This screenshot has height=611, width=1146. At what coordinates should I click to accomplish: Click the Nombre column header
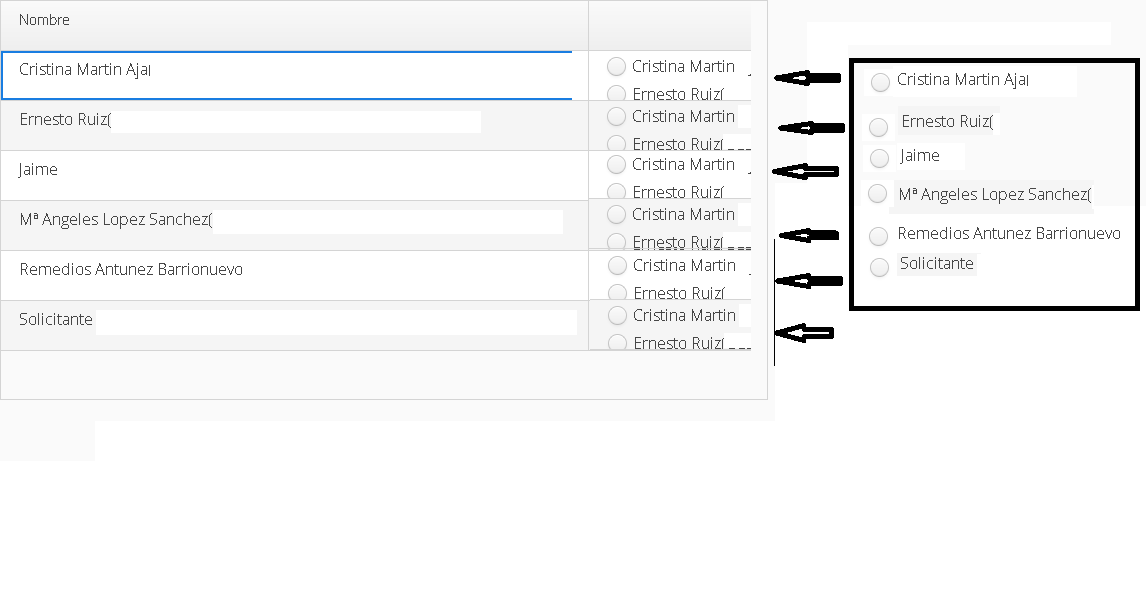click(x=45, y=20)
